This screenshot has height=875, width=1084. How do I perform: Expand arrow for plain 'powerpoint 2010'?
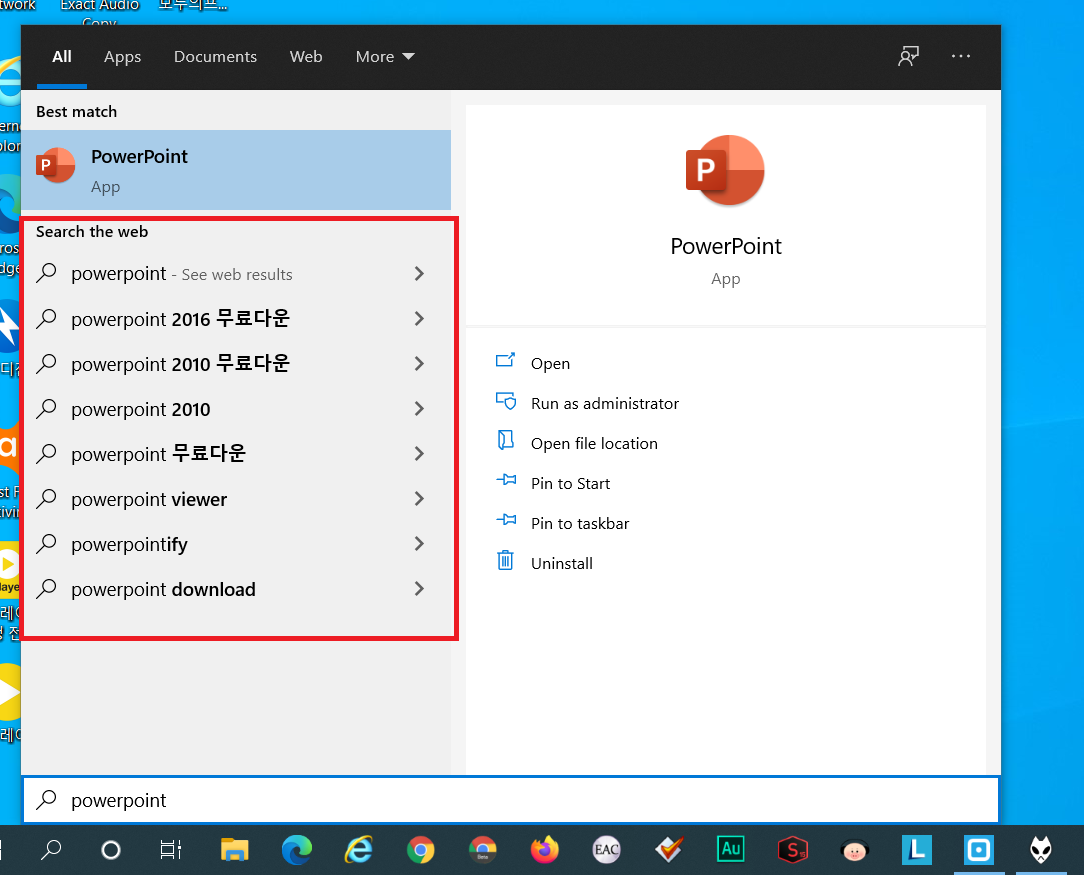tap(419, 408)
